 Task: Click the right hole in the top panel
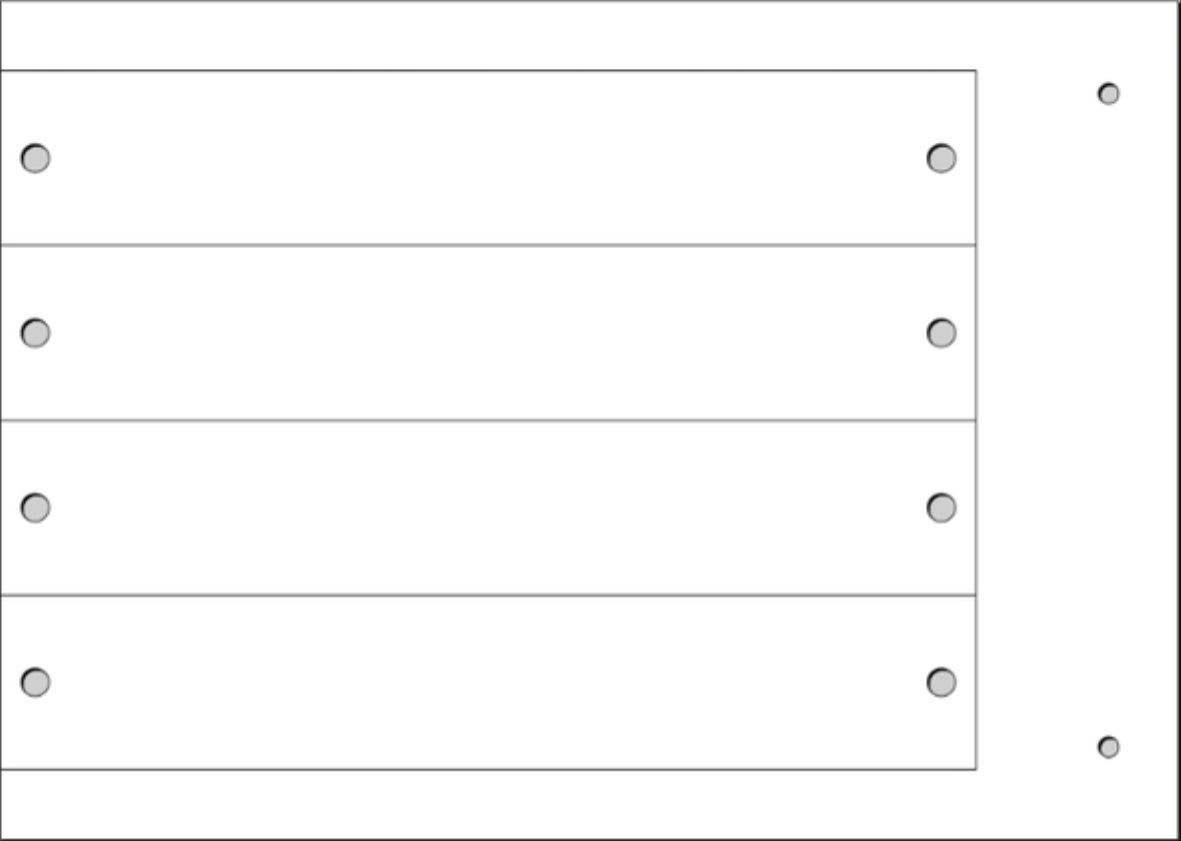(941, 158)
